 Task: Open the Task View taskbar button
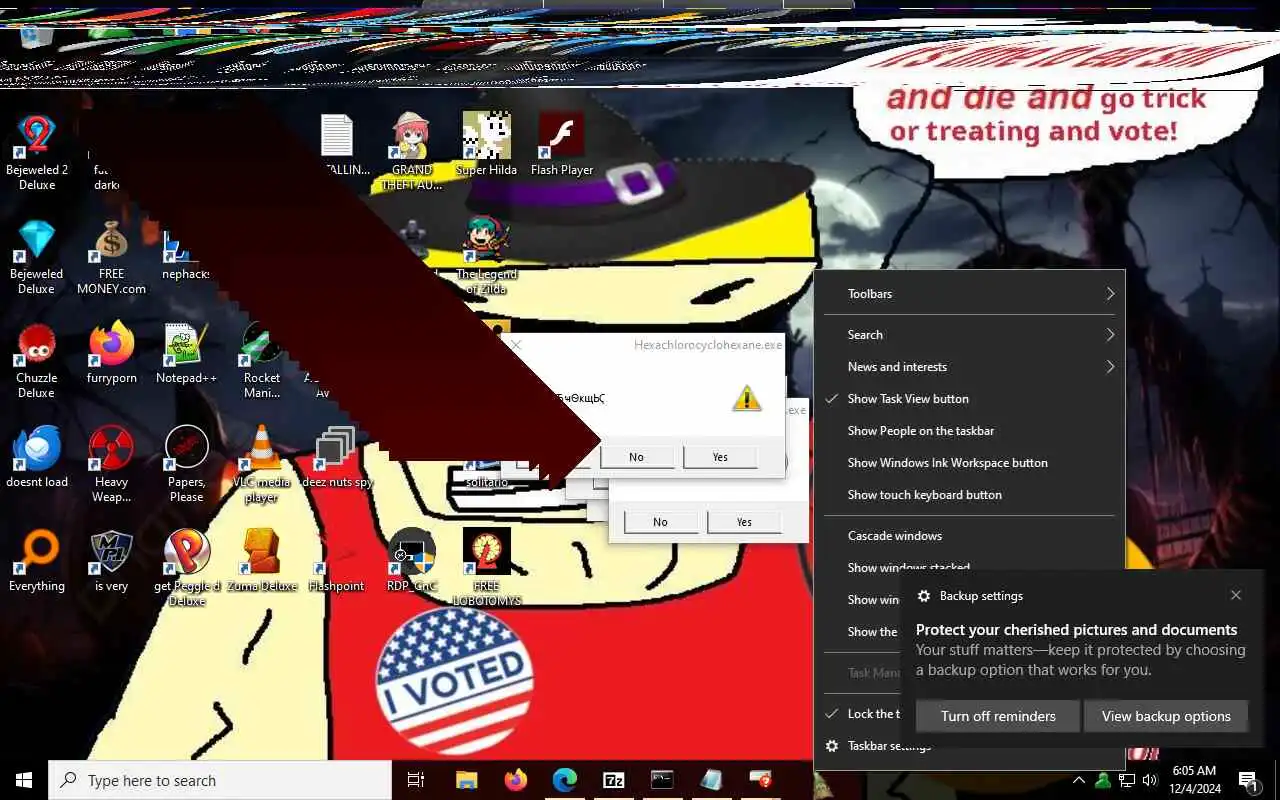[416, 780]
